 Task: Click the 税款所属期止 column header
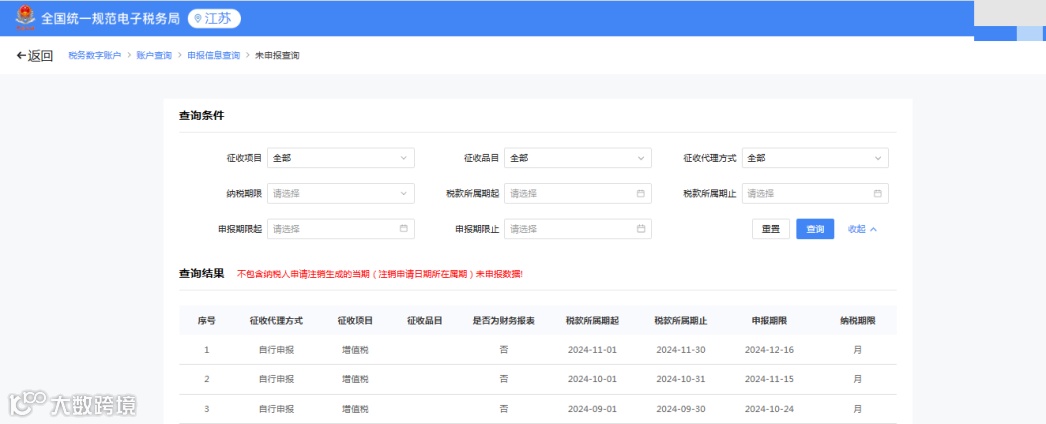(x=680, y=321)
